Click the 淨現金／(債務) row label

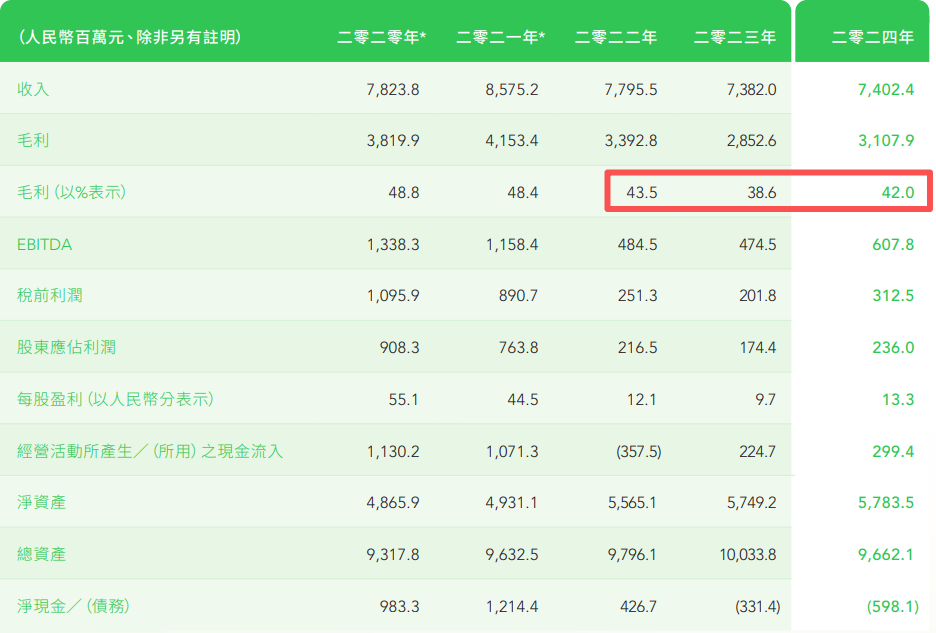pyautogui.click(x=73, y=606)
